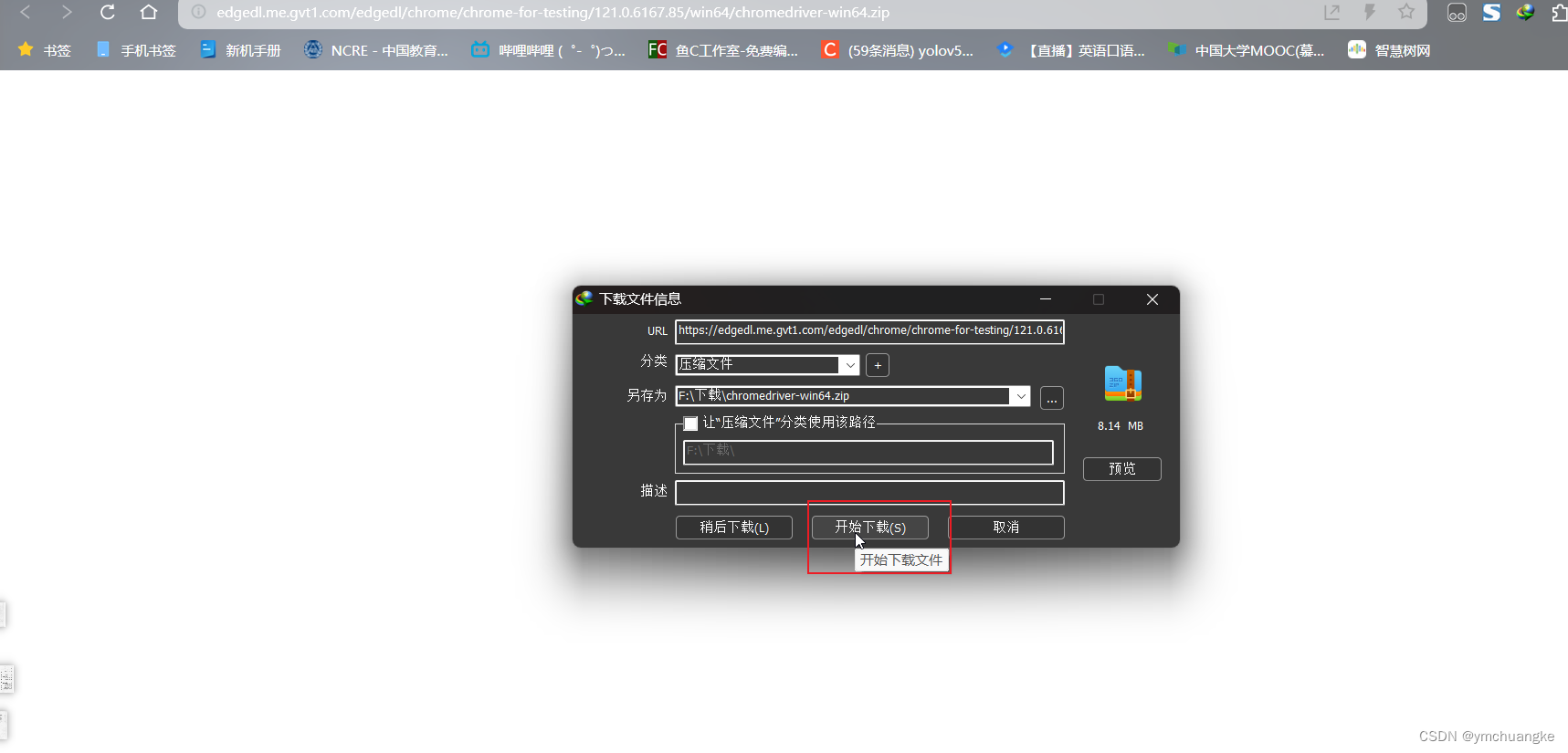Check 让"压缩文件"分类使用该路径 checkbox
Image resolution: width=1568 pixels, height=753 pixels.
pos(691,424)
